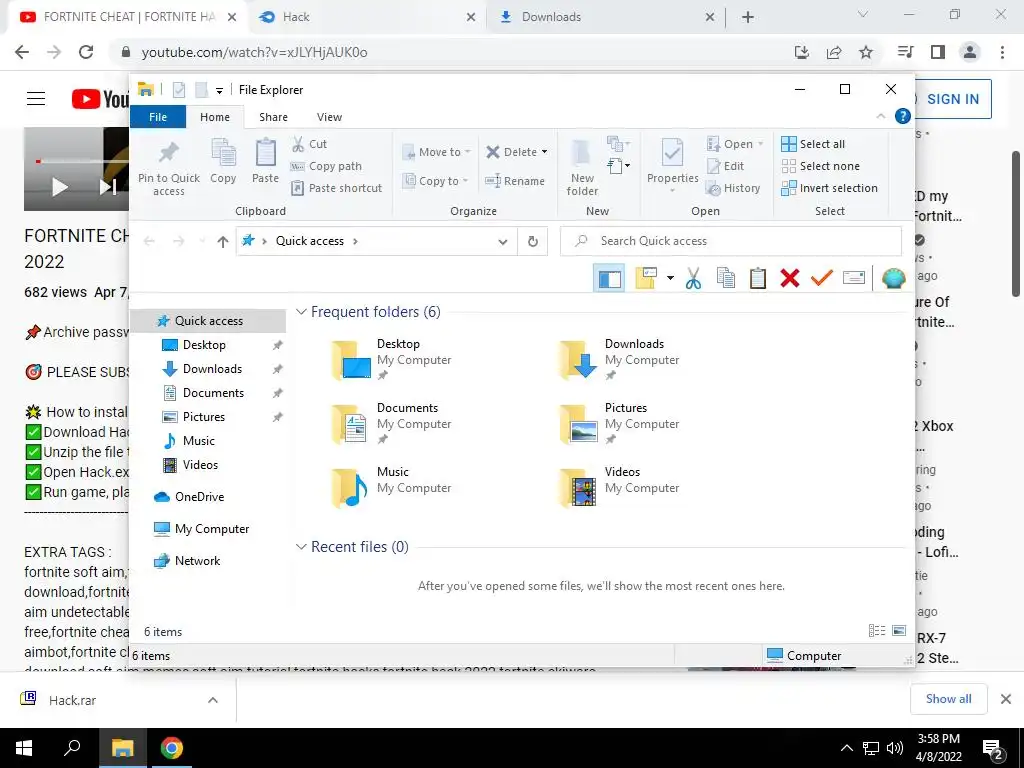Switch to the View ribbon tab
This screenshot has width=1024, height=768.
tap(329, 117)
